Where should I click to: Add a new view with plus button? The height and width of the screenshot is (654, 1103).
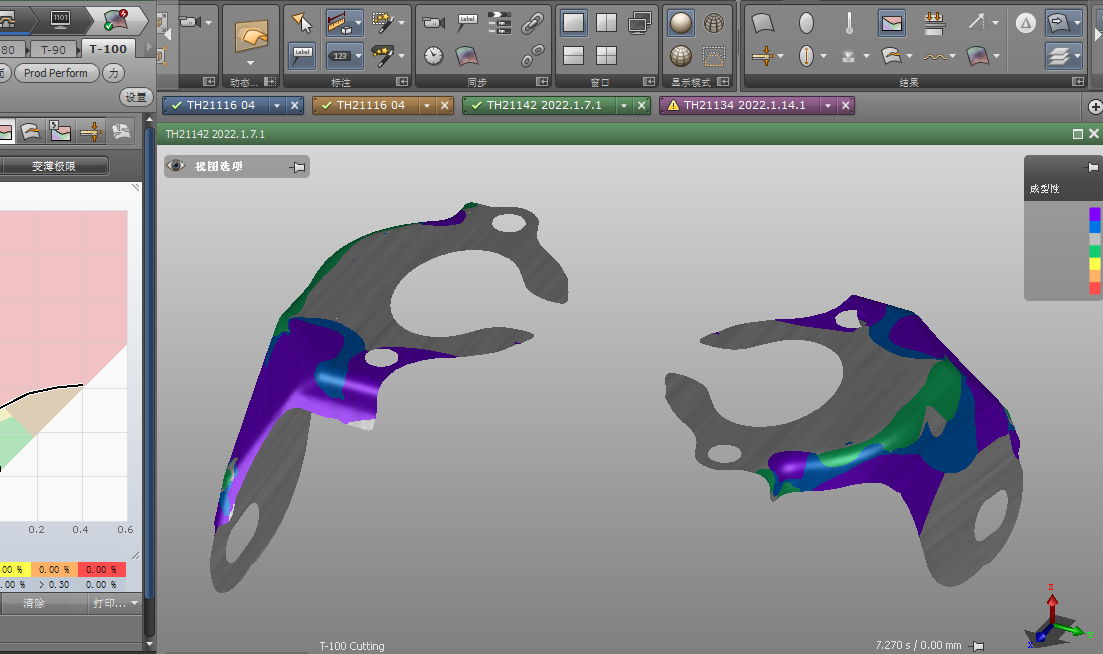coord(1095,107)
